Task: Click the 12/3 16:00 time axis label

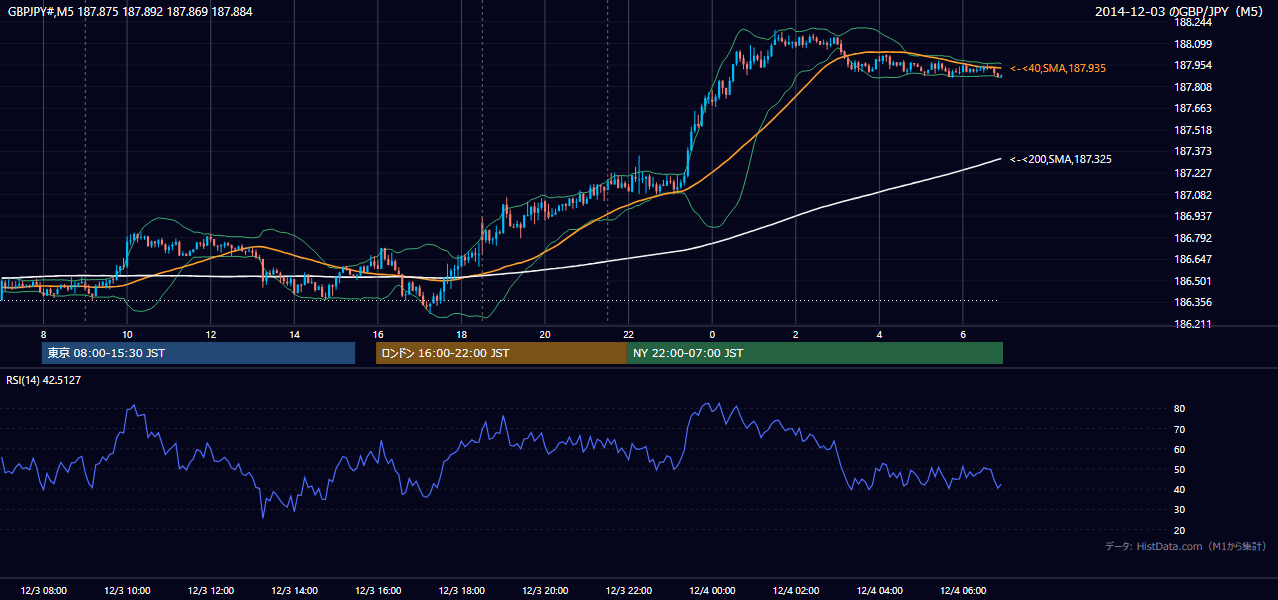Action: (x=378, y=590)
